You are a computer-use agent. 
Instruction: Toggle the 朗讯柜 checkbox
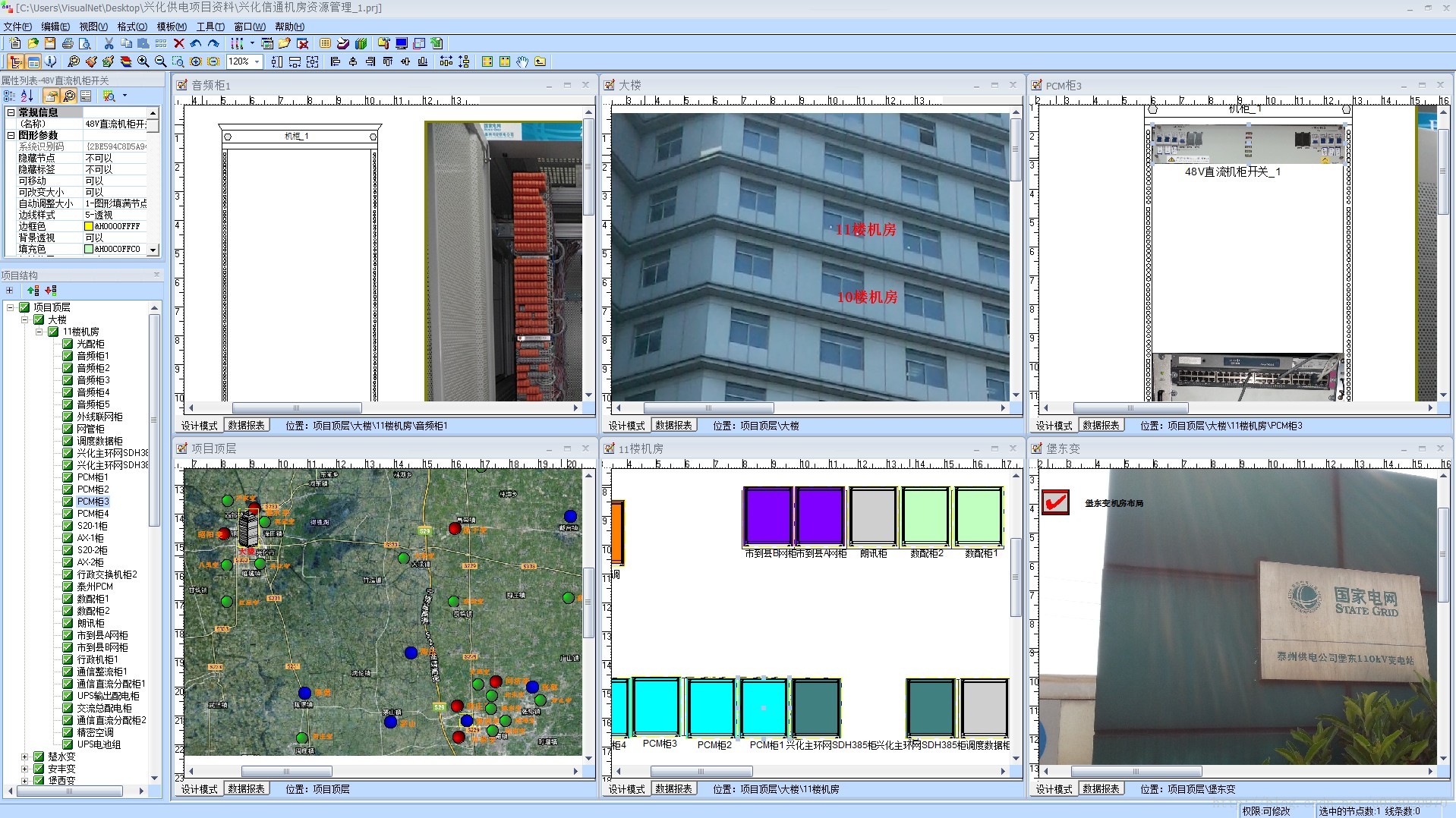click(x=68, y=623)
